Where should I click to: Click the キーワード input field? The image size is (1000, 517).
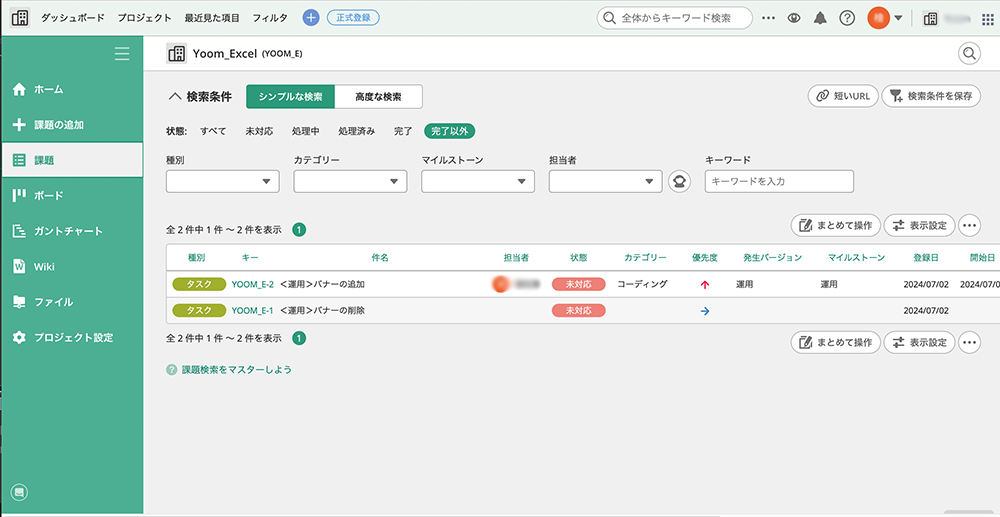point(779,181)
